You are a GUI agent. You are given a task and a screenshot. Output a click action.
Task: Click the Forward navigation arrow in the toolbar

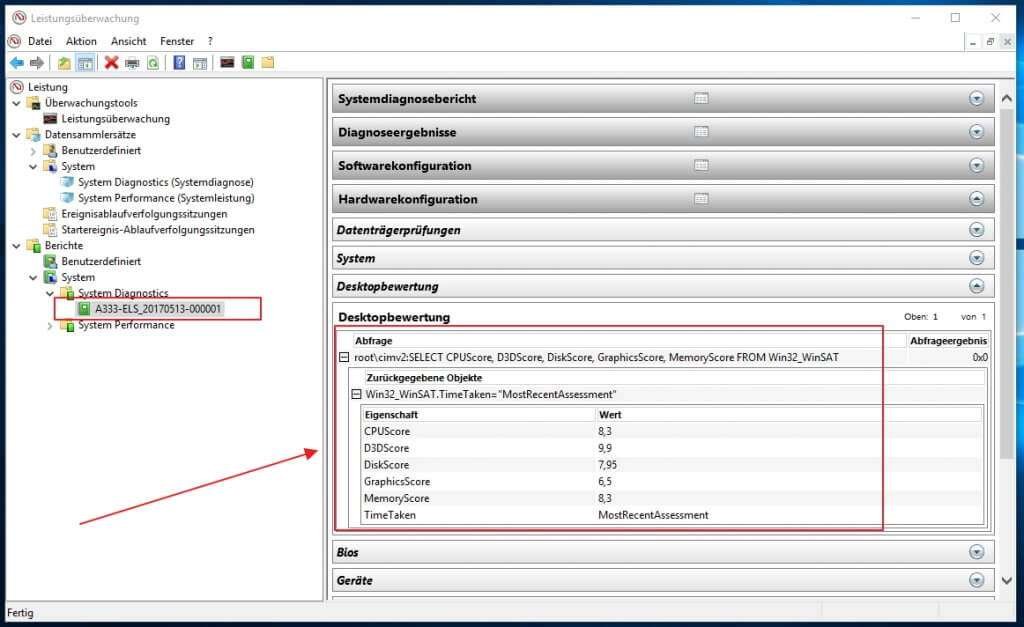click(x=35, y=63)
